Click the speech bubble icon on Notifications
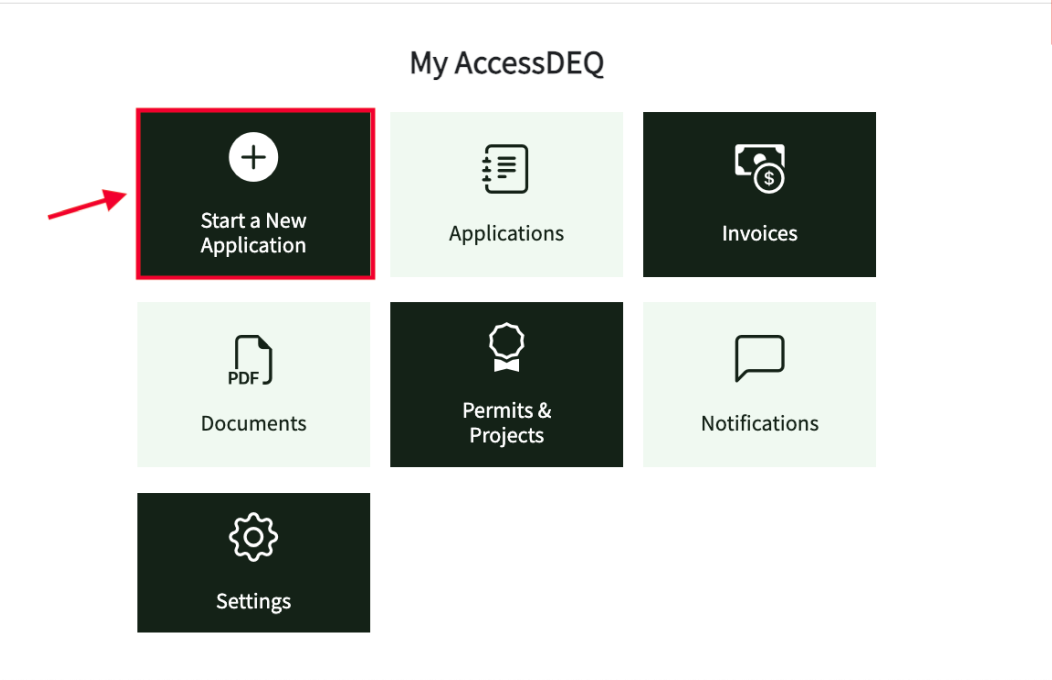1052x680 pixels. (759, 357)
